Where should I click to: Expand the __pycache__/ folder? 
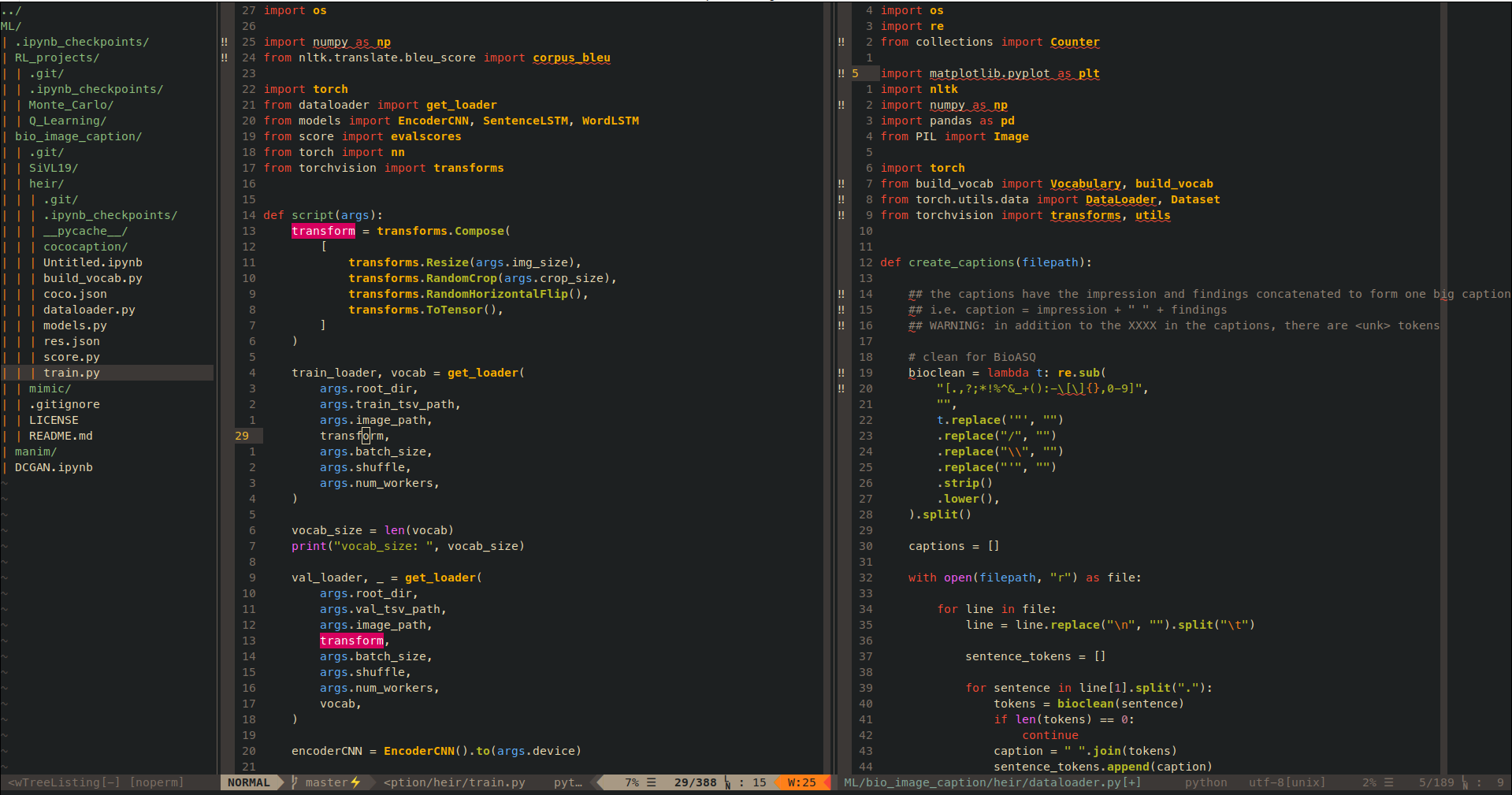(85, 231)
